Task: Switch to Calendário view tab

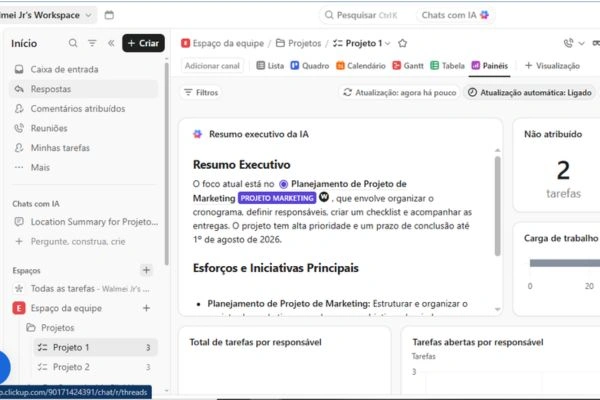Action: click(x=361, y=65)
